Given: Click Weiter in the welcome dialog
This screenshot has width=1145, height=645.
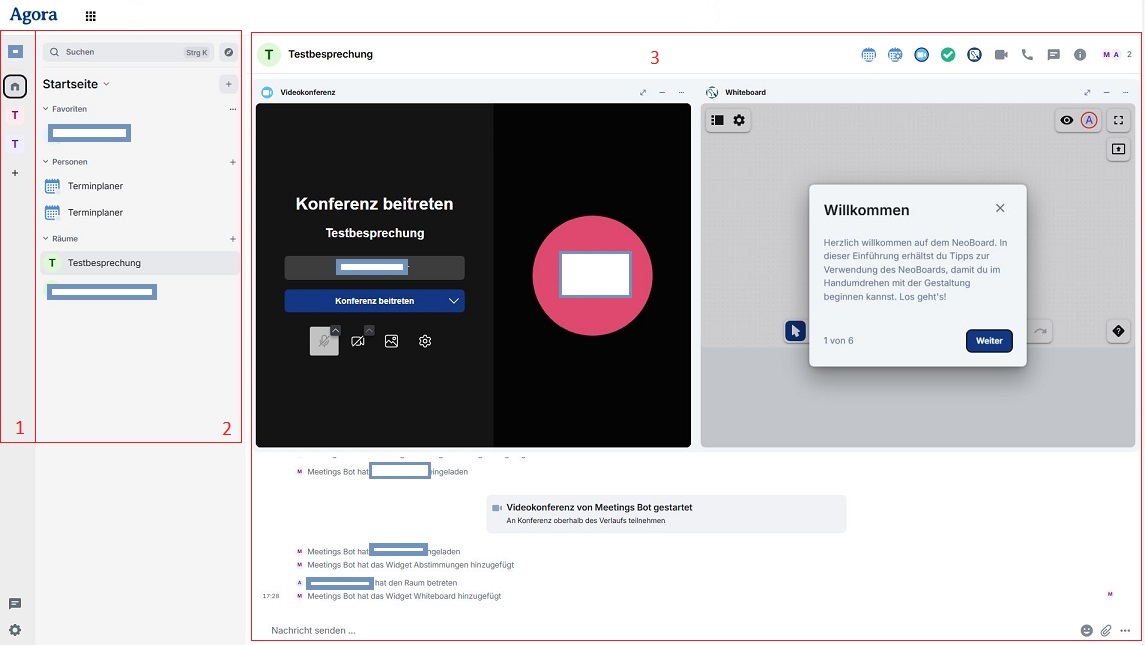Looking at the screenshot, I should coord(989,341).
